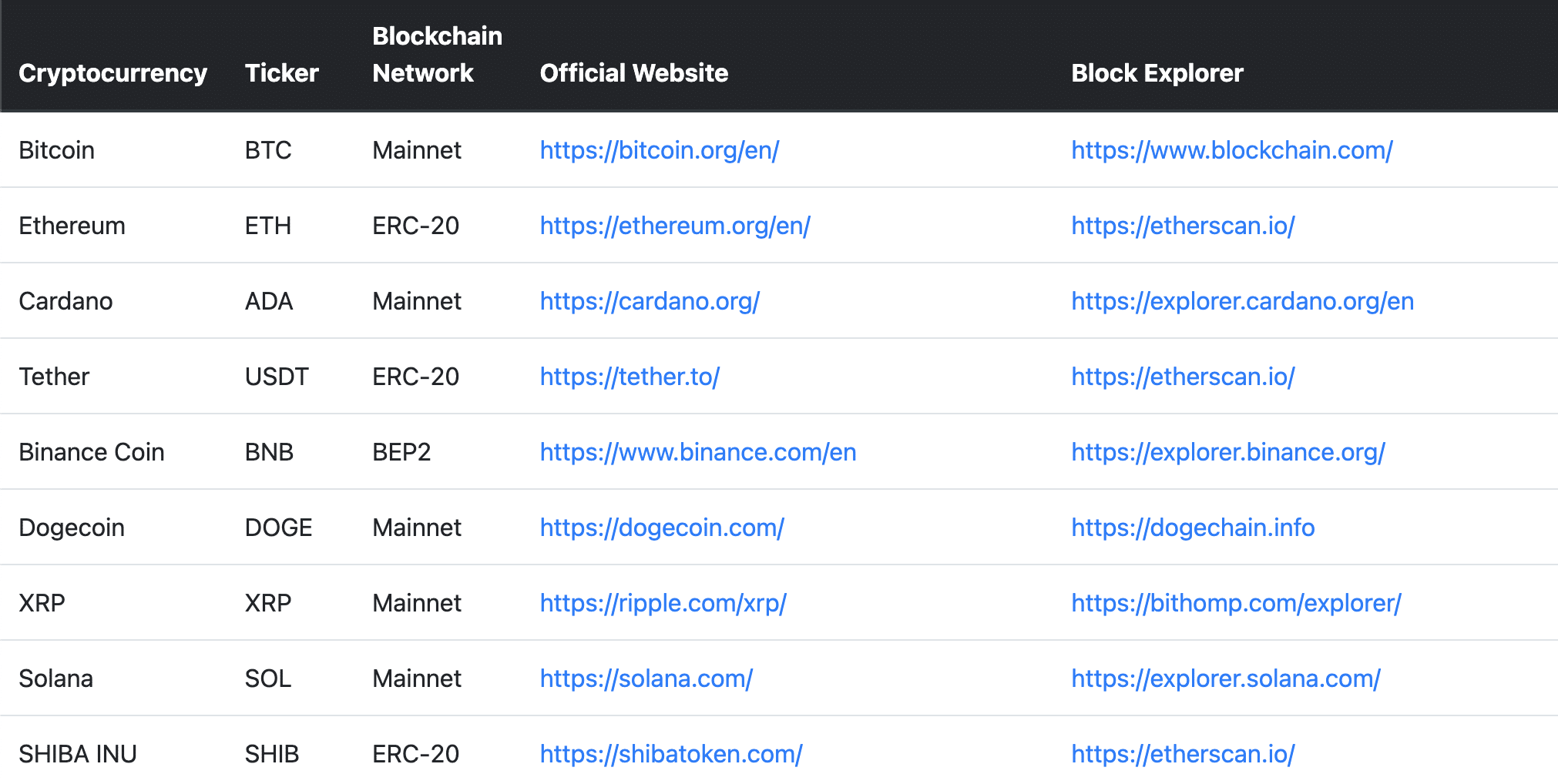
Task: Open the dogechain.info block explorer link
Action: (x=1193, y=528)
